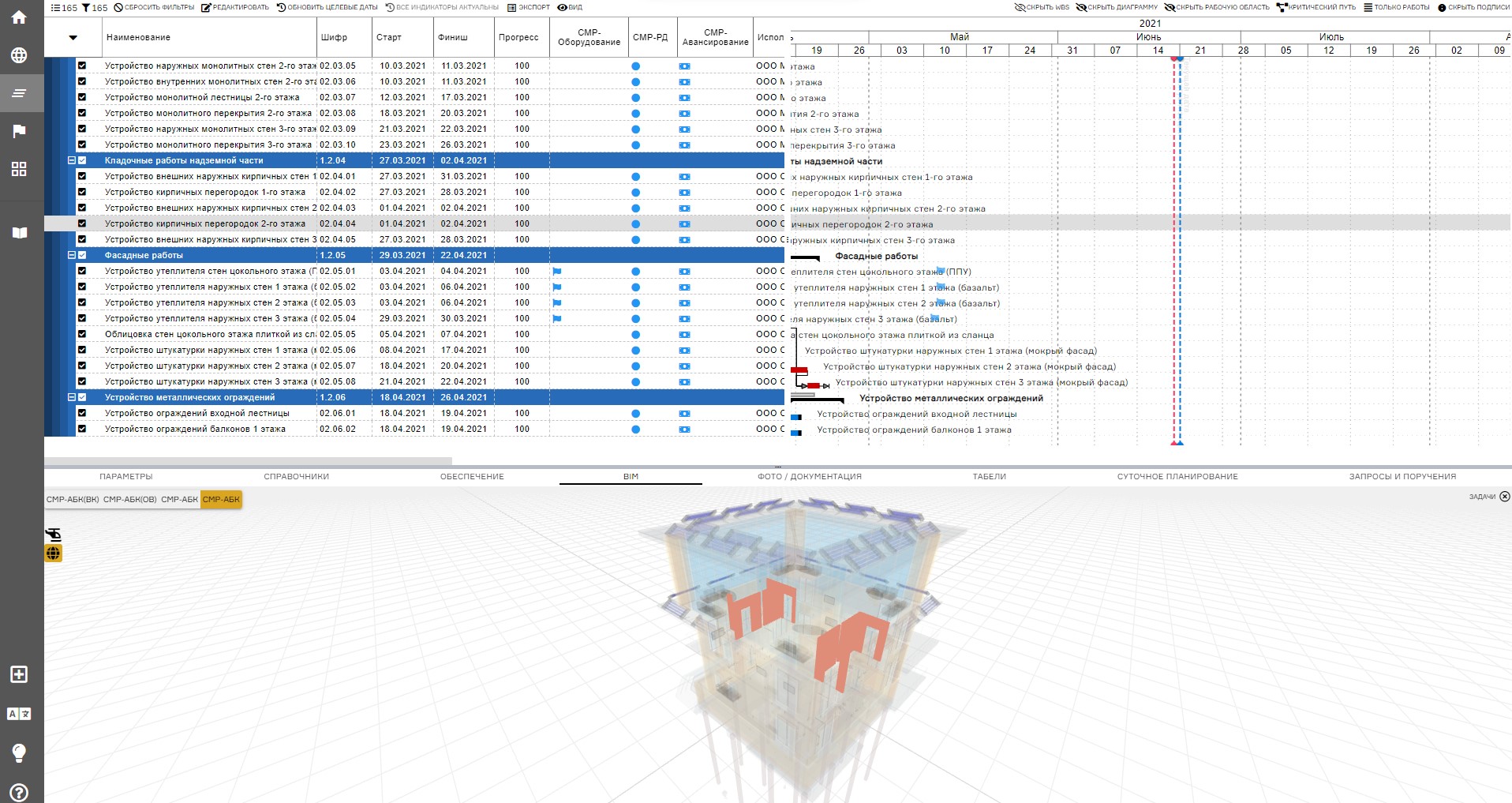
Task: Open the lightbulb tips icon
Action: click(x=19, y=752)
